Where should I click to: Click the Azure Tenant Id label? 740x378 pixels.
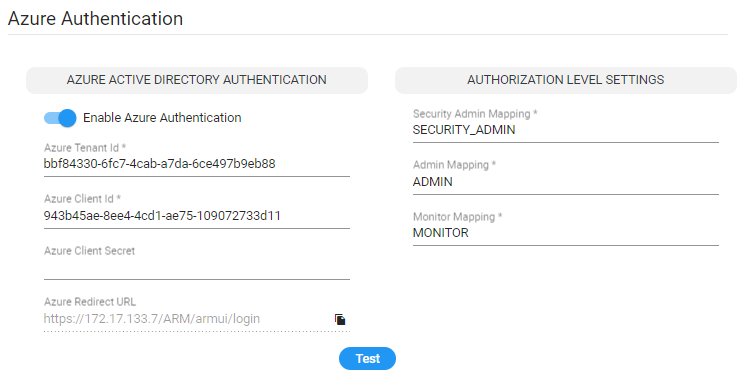pos(85,148)
